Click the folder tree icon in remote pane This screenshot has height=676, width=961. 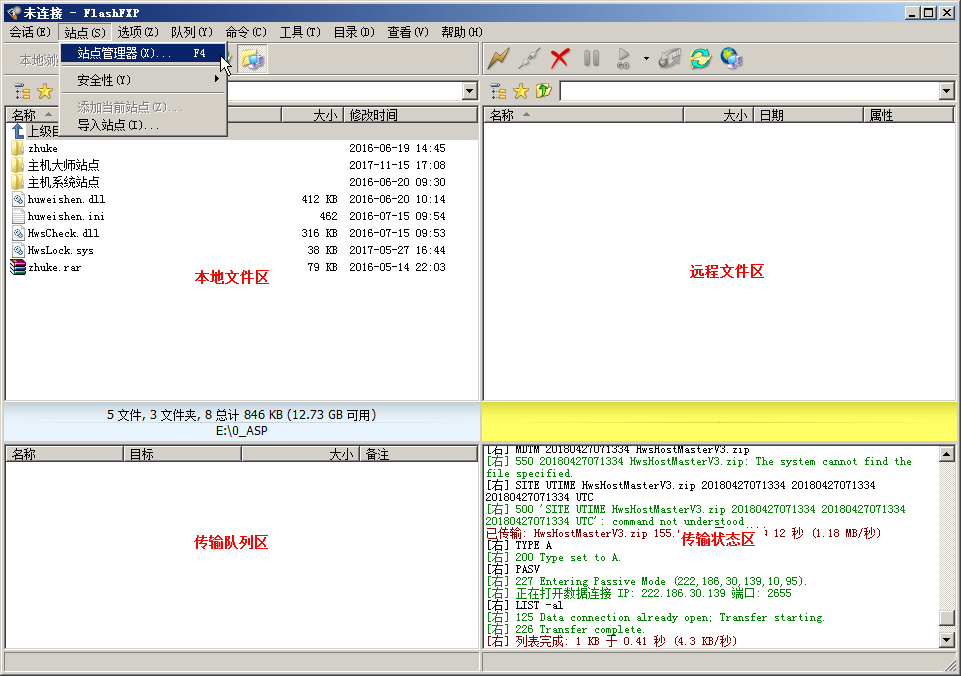(x=498, y=91)
